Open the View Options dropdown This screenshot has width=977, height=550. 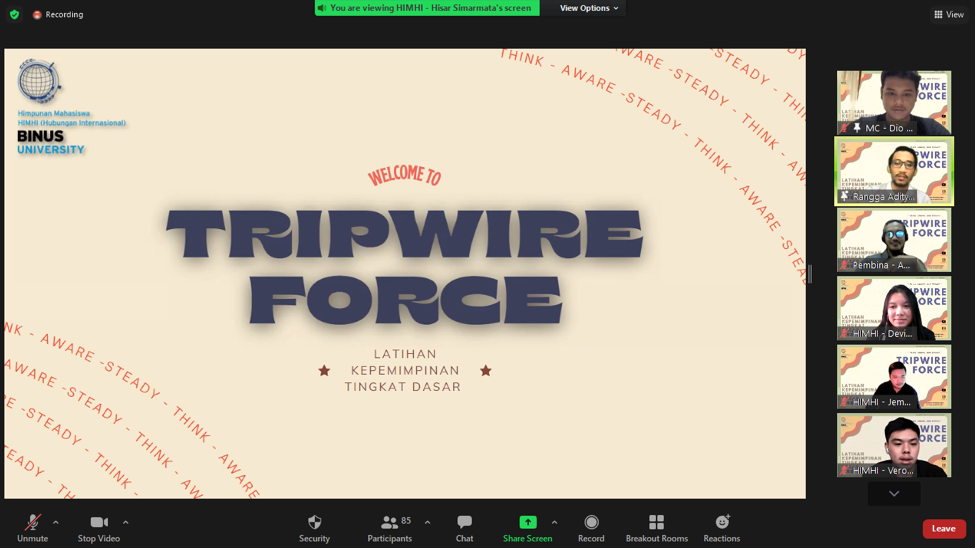tap(588, 8)
